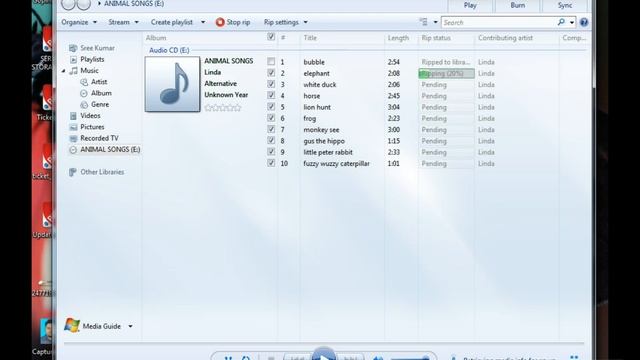Uncheck the box for track lion hunt
The width and height of the screenshot is (640, 360).
(271, 107)
